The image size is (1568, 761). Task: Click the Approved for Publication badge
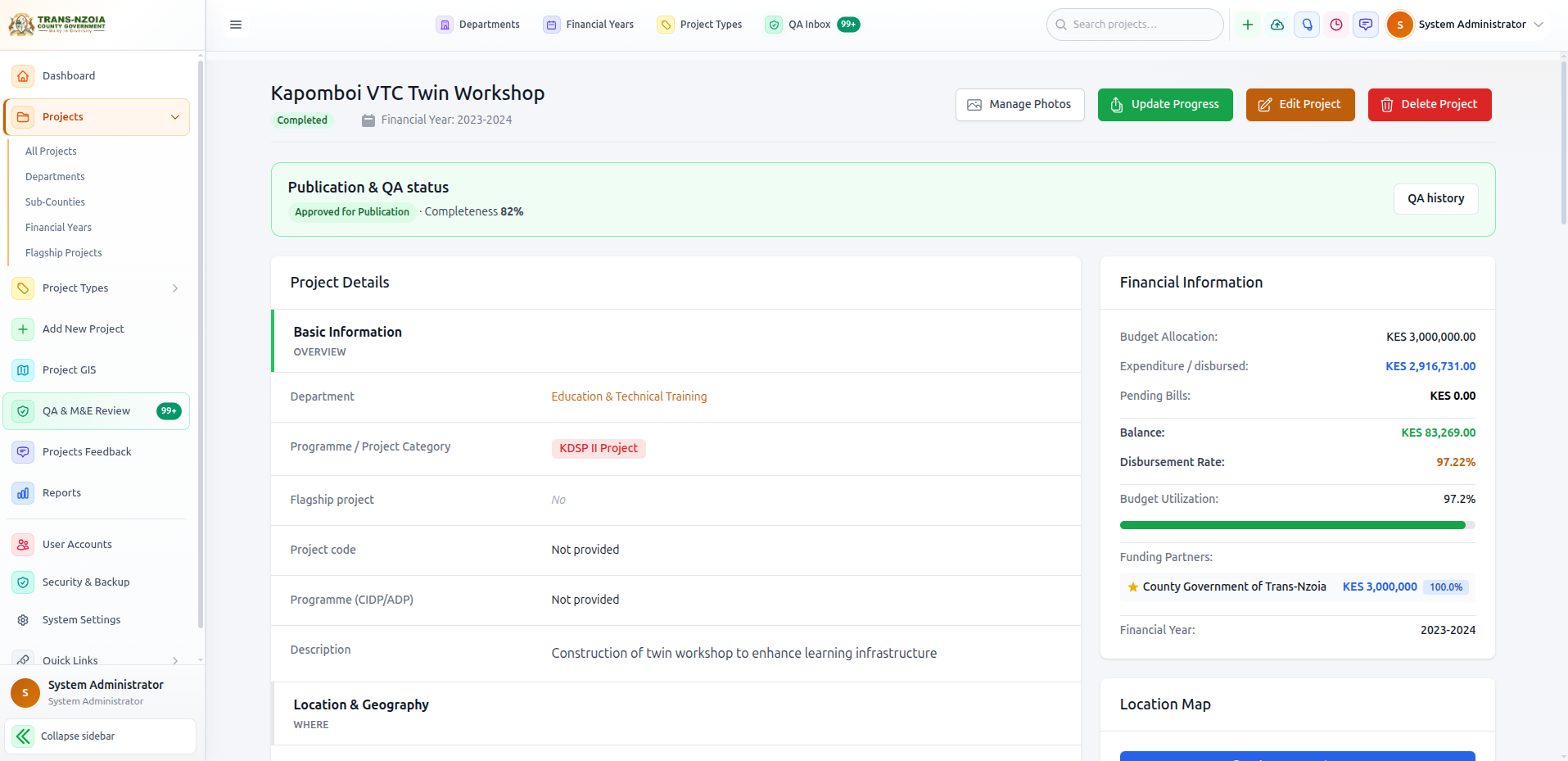point(352,212)
